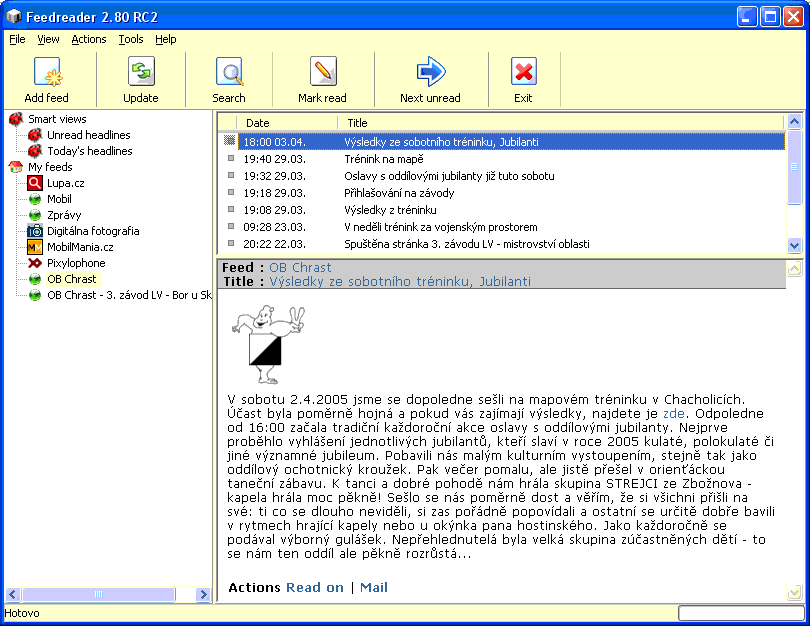Click the Mobil feed globe icon
Image resolution: width=810 pixels, height=626 pixels.
35,199
